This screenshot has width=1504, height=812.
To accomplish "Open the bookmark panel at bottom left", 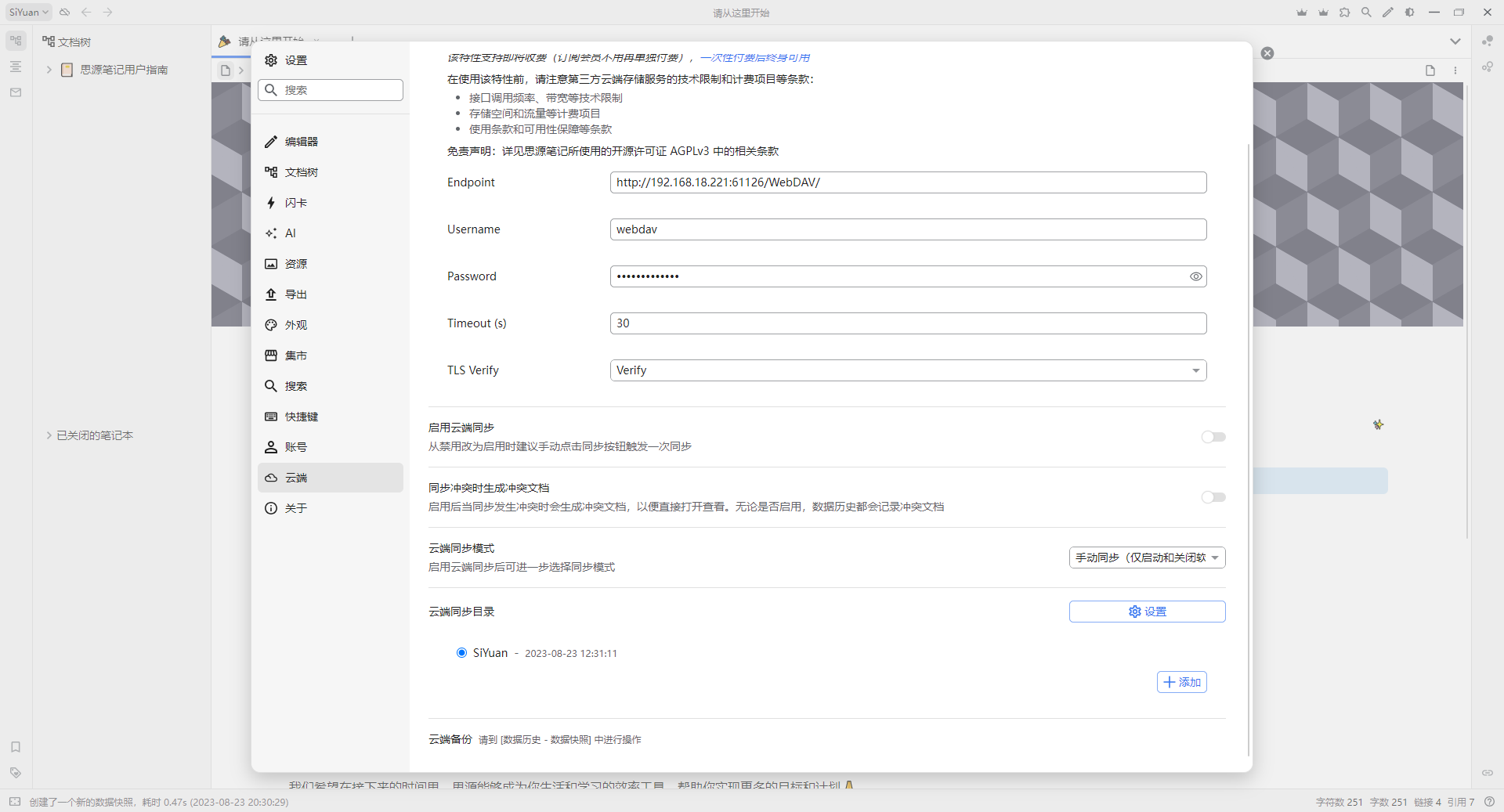I will (15, 748).
